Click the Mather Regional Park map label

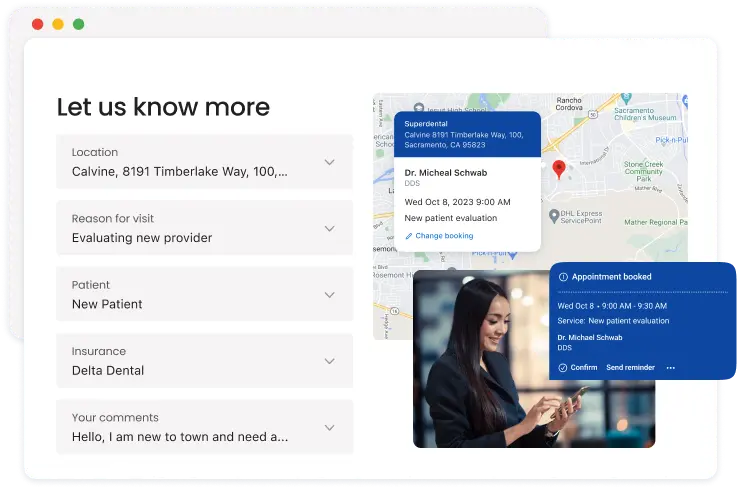[656, 222]
